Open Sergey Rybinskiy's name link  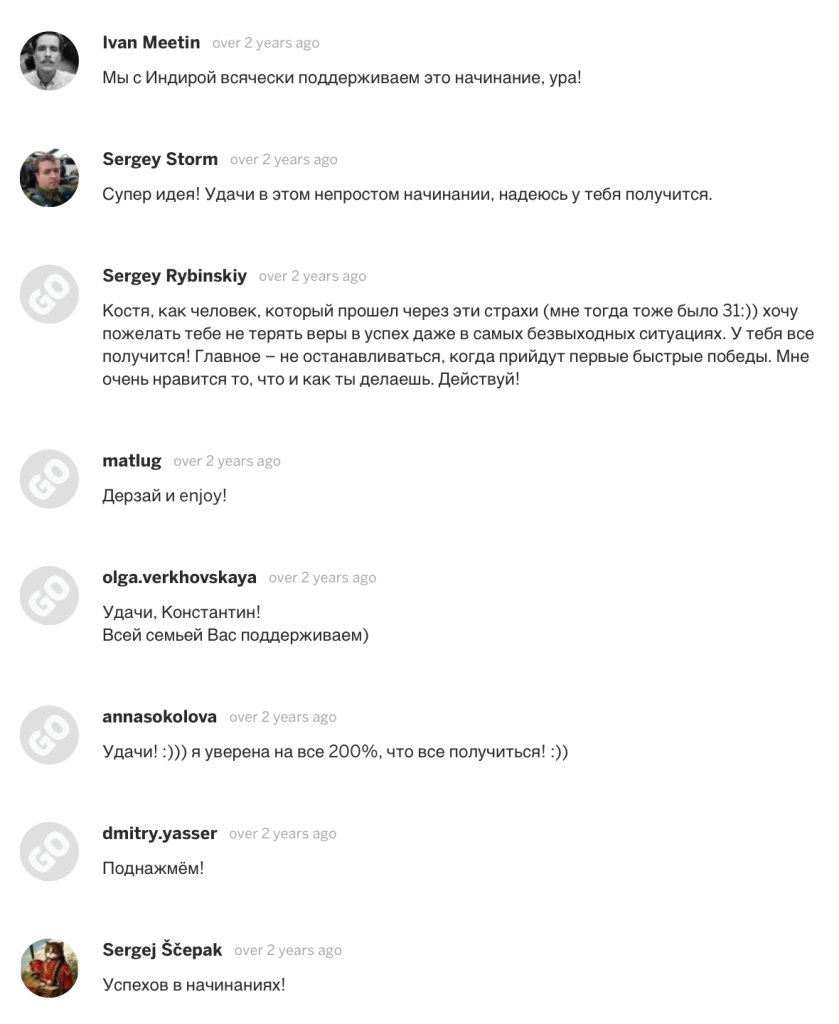174,276
